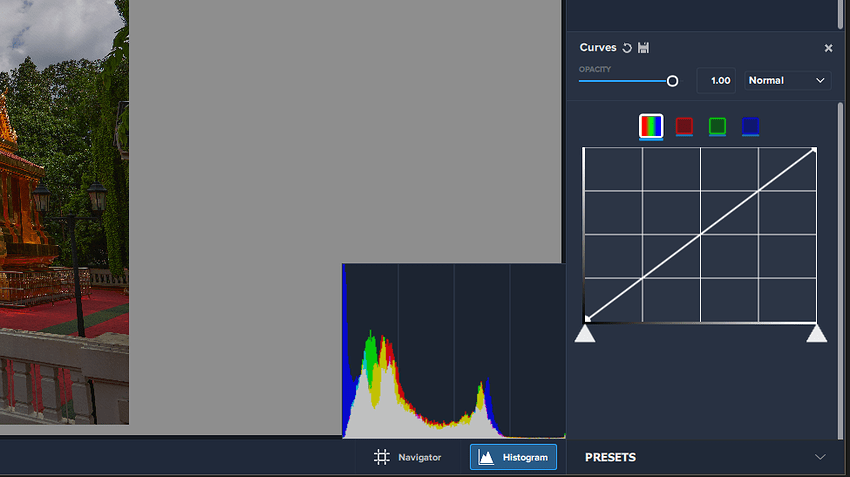The height and width of the screenshot is (477, 850).
Task: Select the blue channel swatch
Action: point(750,126)
